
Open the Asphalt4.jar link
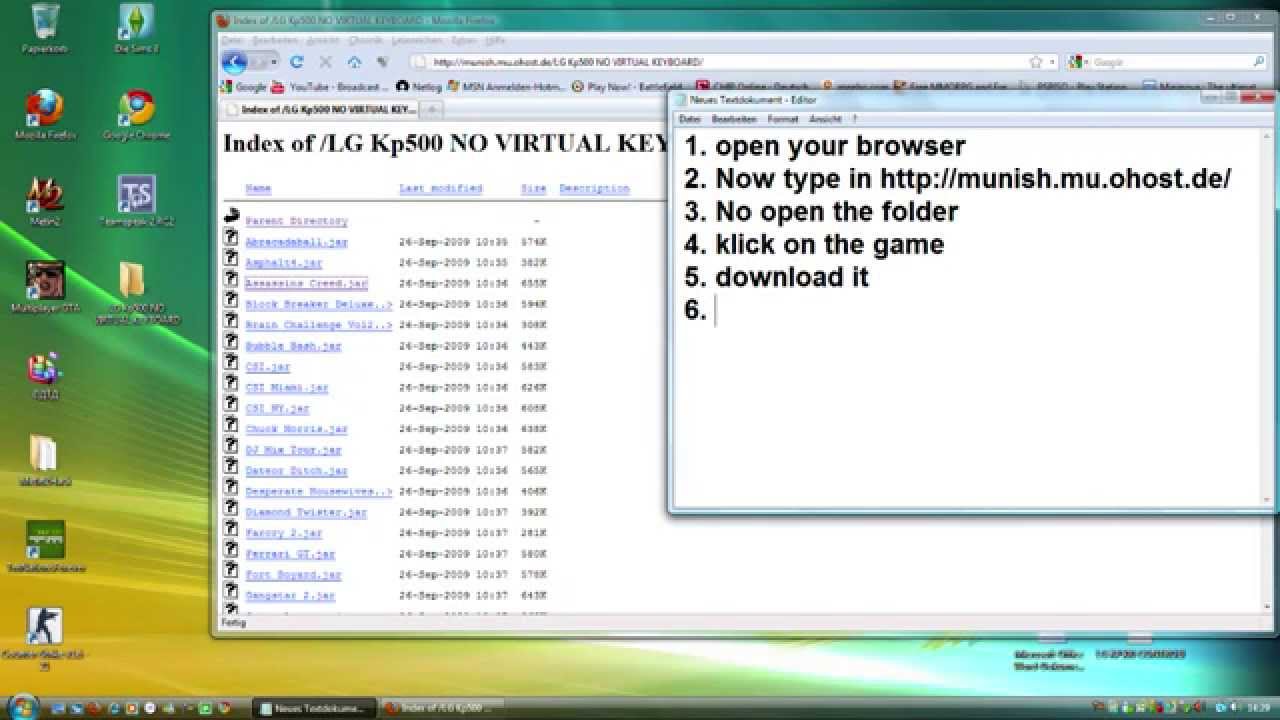(x=284, y=263)
